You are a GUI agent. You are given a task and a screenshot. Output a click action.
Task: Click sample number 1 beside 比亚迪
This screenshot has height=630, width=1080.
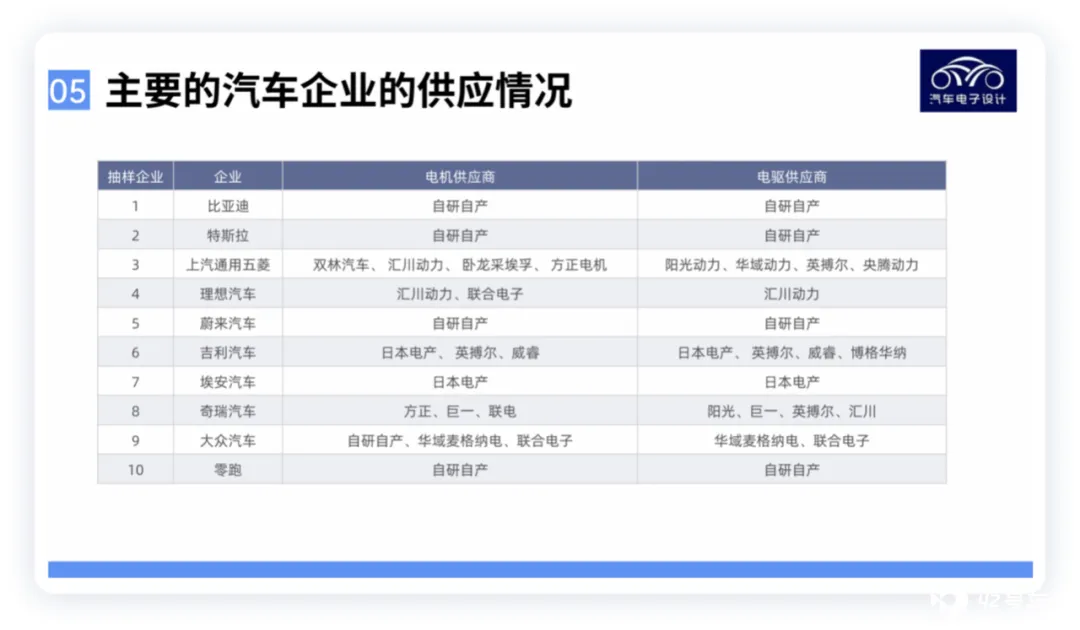136,206
